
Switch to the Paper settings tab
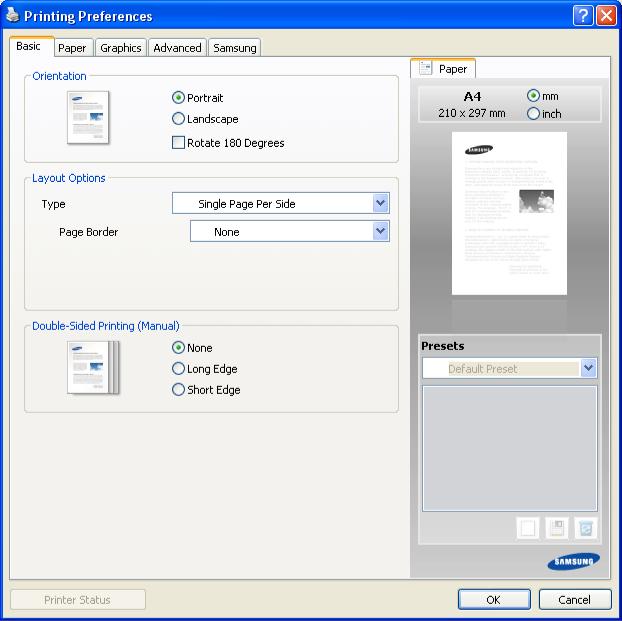(74, 48)
